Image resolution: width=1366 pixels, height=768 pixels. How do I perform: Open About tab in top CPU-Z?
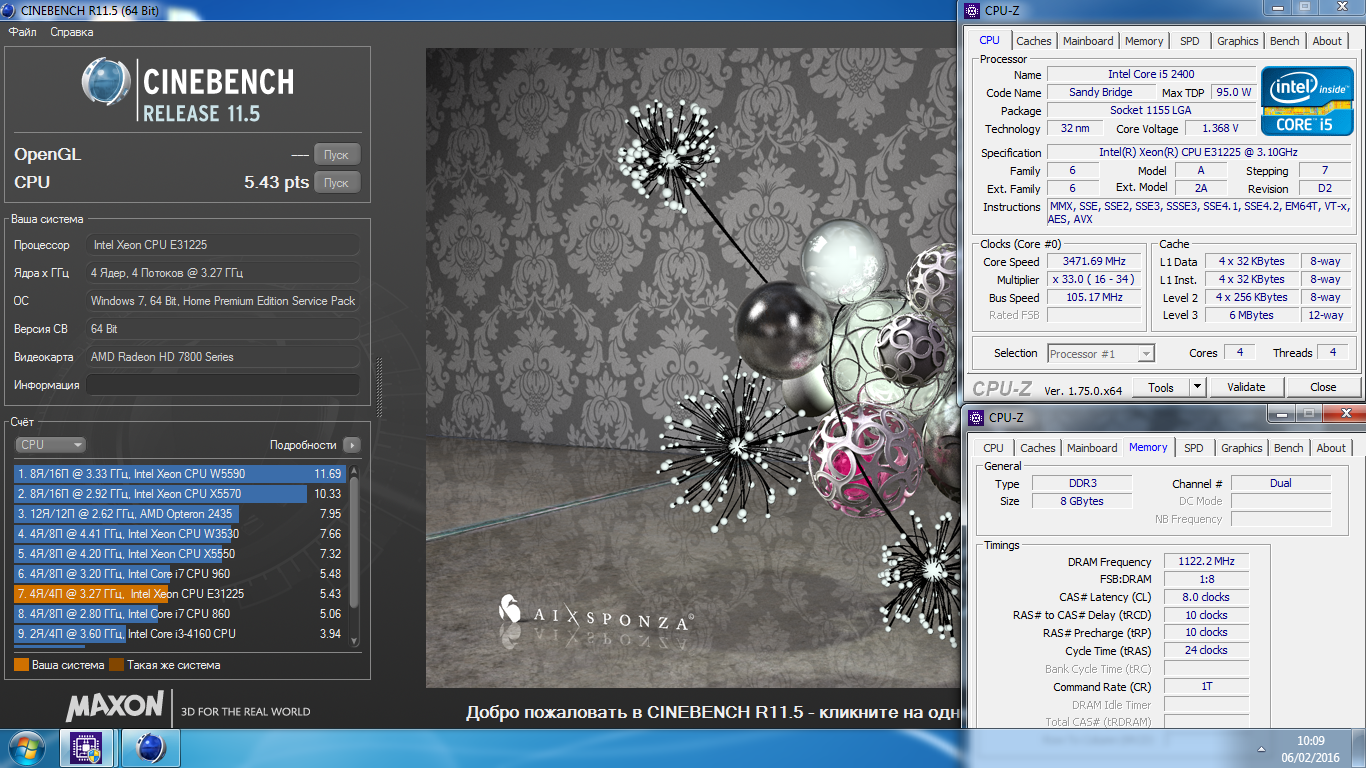click(x=1327, y=41)
